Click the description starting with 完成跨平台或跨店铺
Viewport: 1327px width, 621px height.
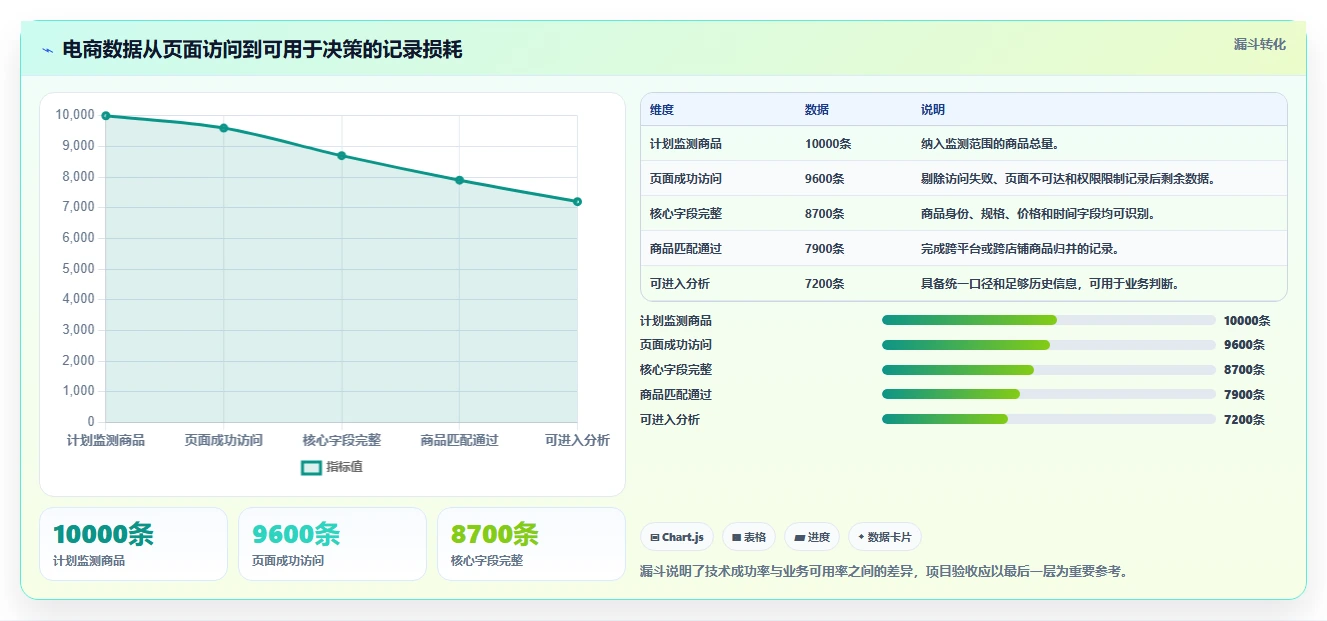pyautogui.click(x=1021, y=249)
